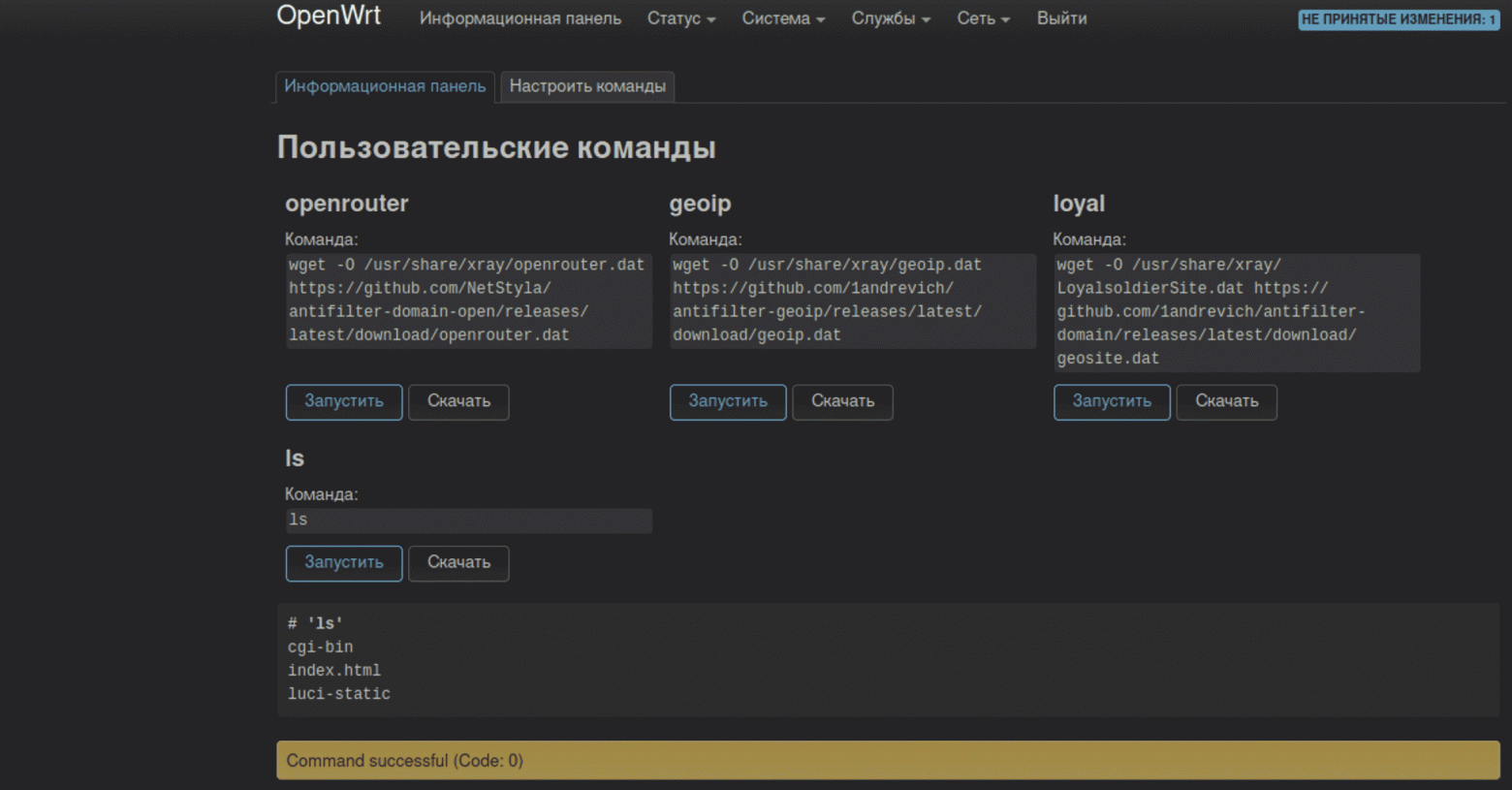Open the Информационная панель navigation link
The height and width of the screenshot is (790, 1512).
[x=520, y=18]
